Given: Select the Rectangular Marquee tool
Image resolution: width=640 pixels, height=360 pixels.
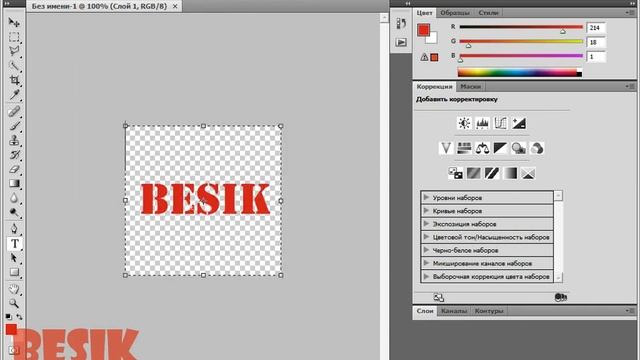Looking at the screenshot, I should 14,37.
